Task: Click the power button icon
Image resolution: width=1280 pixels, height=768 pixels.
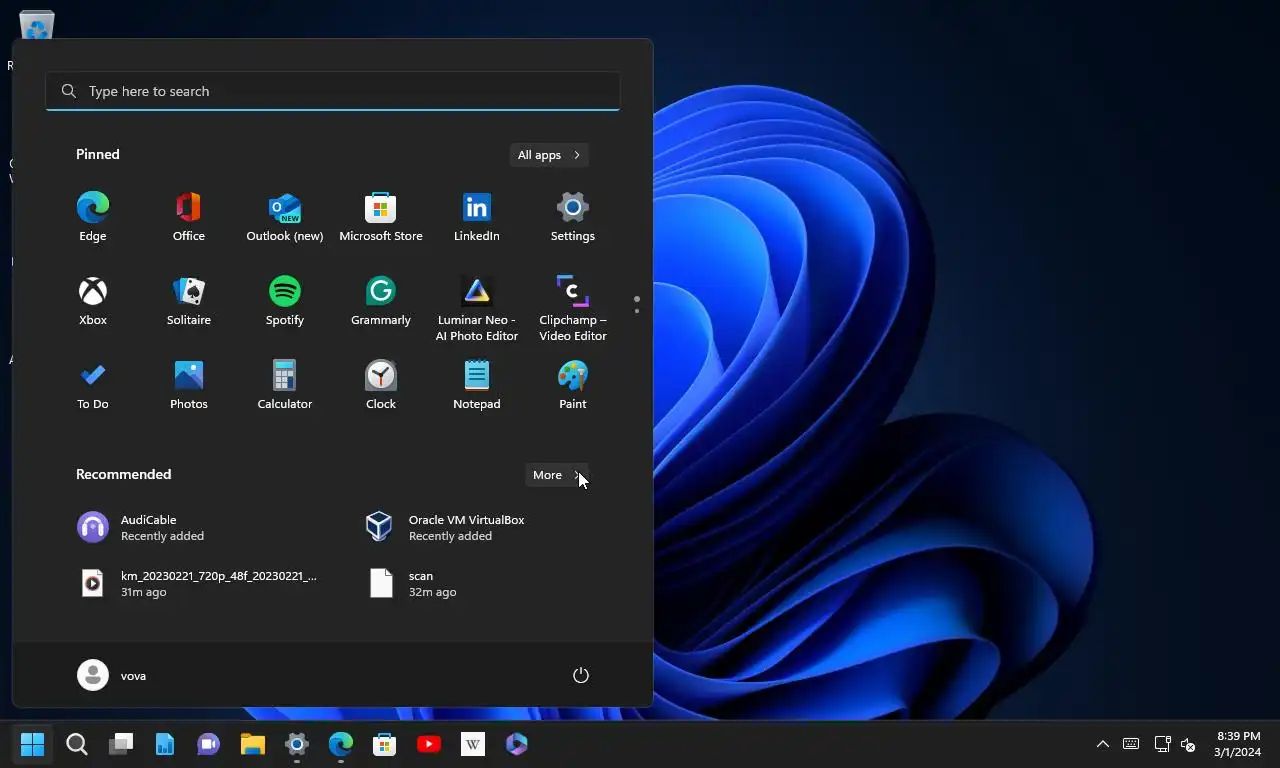Action: [x=581, y=675]
